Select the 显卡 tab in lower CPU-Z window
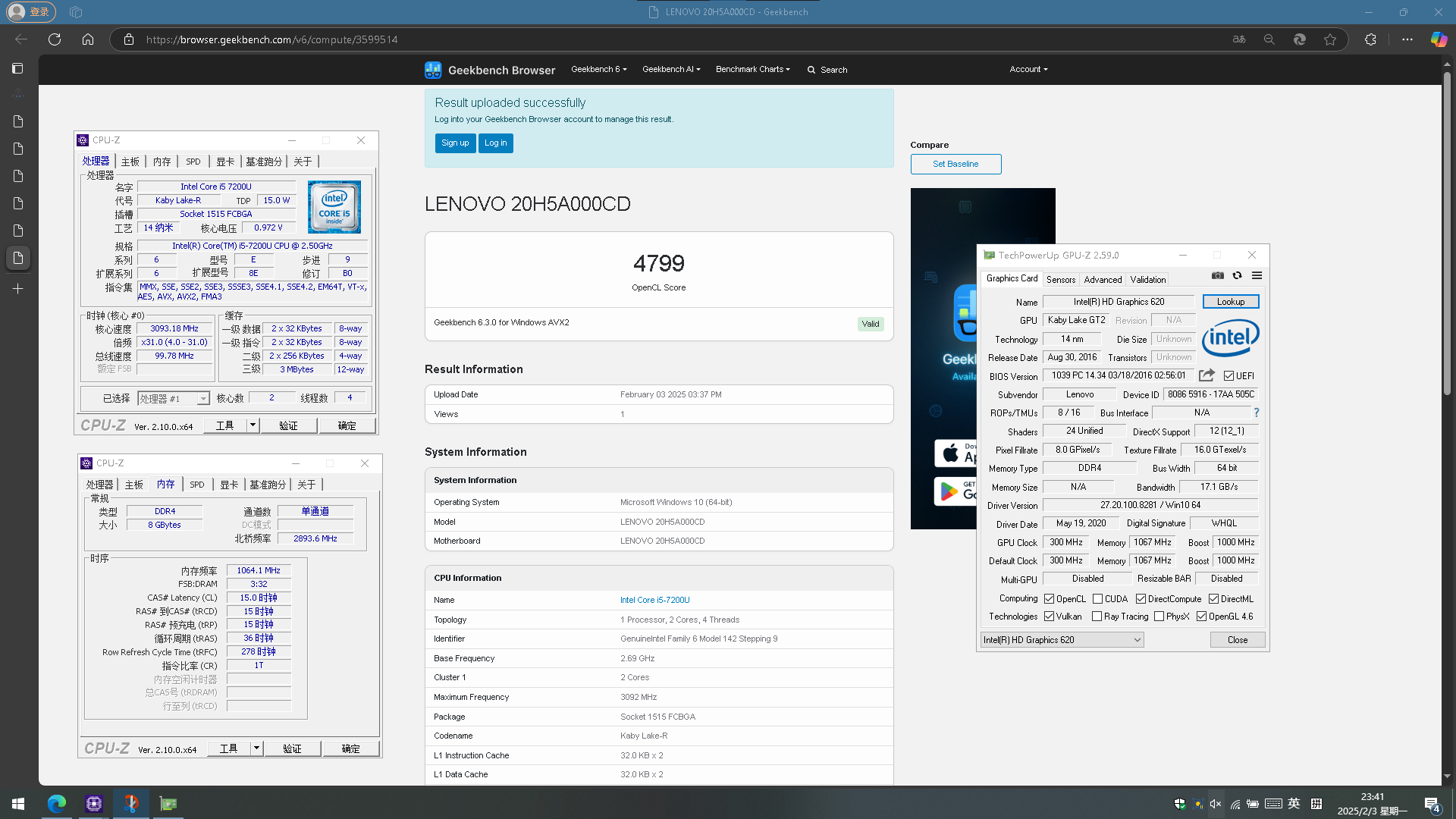This screenshot has width=1456, height=819. click(229, 485)
